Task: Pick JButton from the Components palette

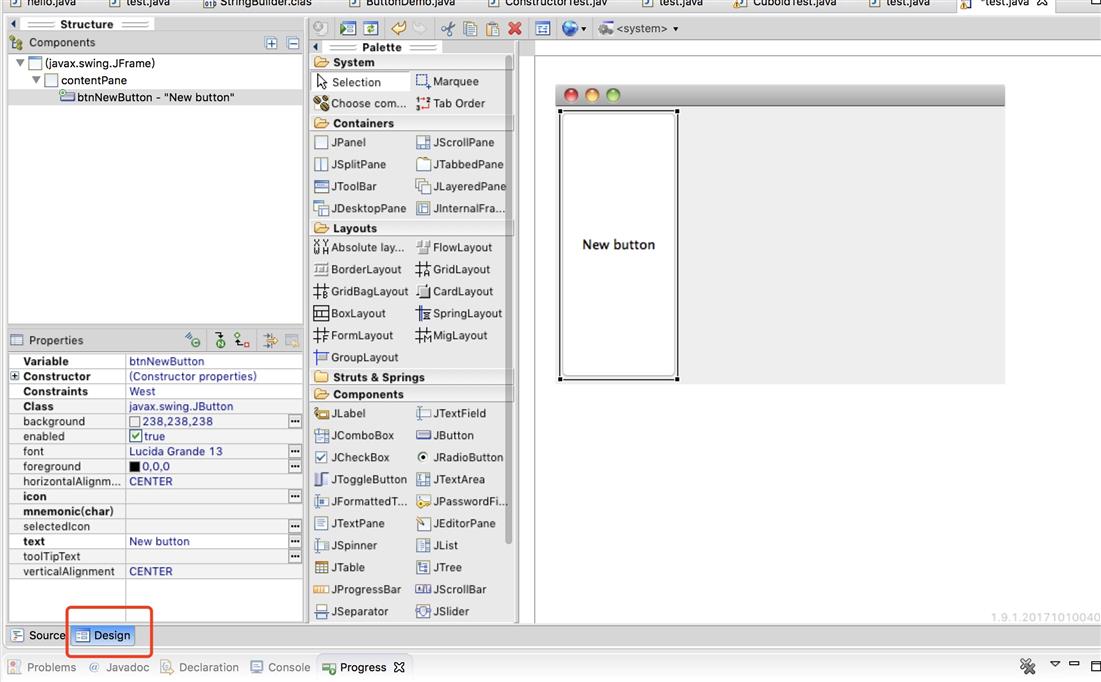Action: click(x=444, y=435)
